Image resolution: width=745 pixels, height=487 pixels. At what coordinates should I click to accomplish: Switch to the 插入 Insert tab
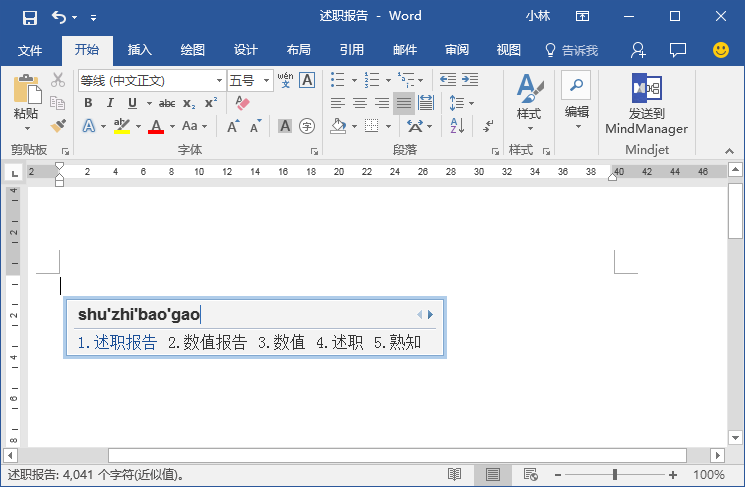click(x=139, y=50)
